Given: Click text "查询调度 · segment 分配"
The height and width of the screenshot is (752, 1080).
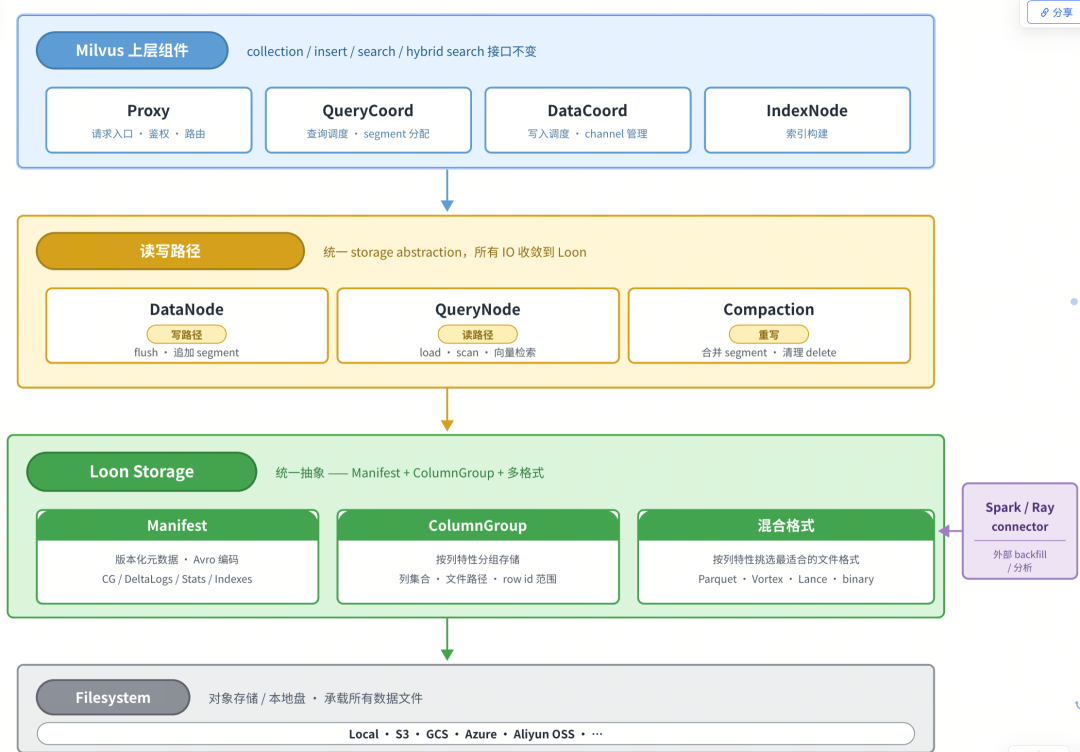Looking at the screenshot, I should click(x=368, y=134).
